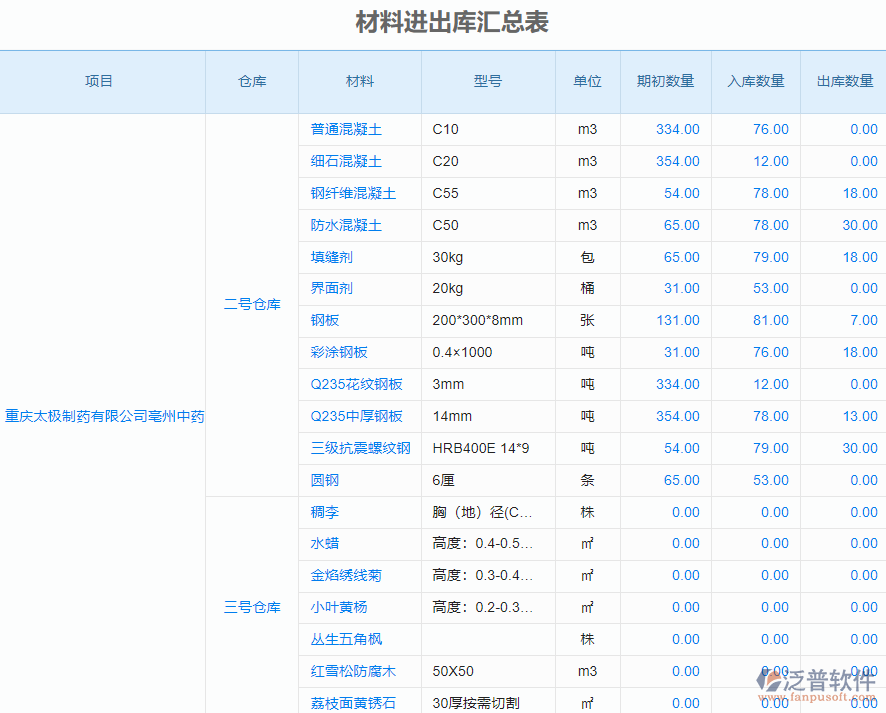The height and width of the screenshot is (713, 886).
Task: Open the 彩涂钢板 record
Action: [x=338, y=352]
